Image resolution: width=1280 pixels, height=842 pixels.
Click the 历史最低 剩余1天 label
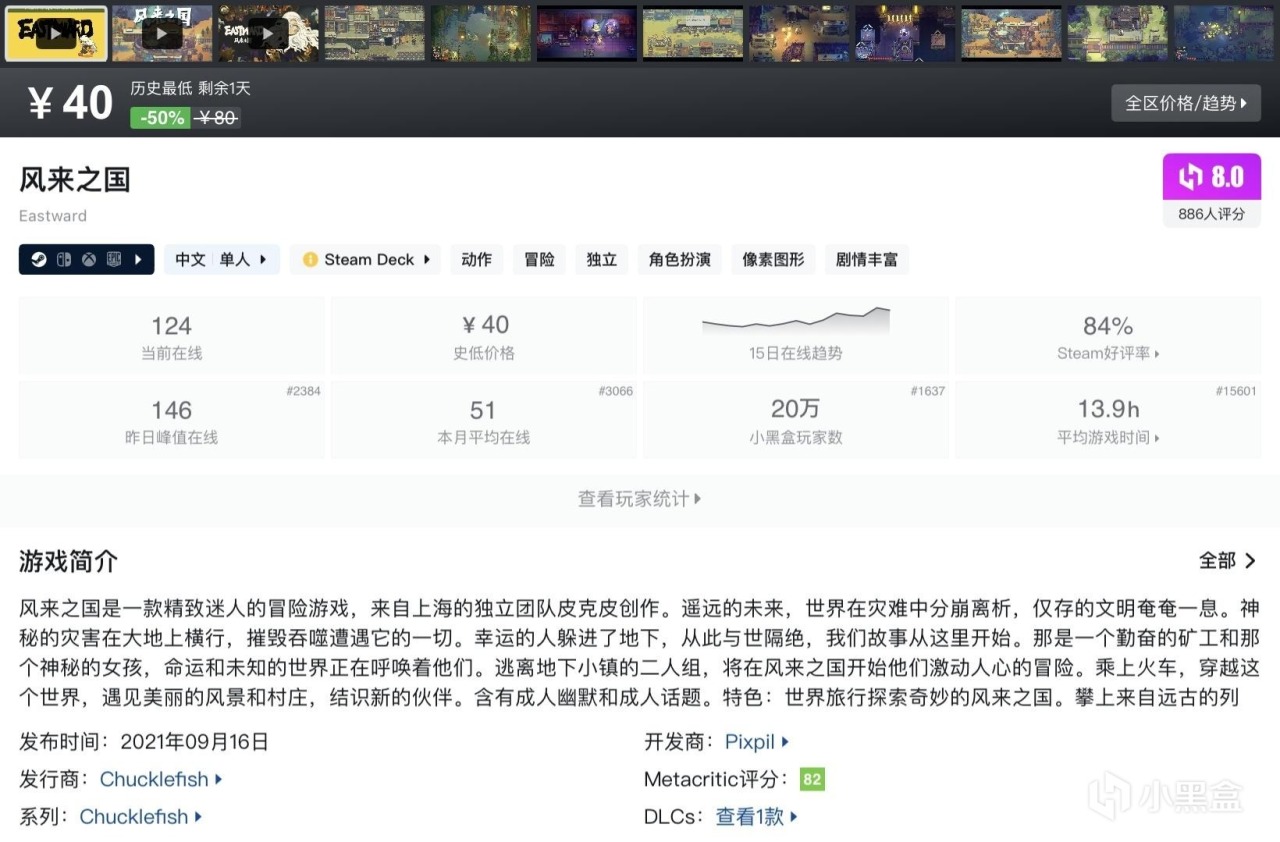[x=190, y=88]
